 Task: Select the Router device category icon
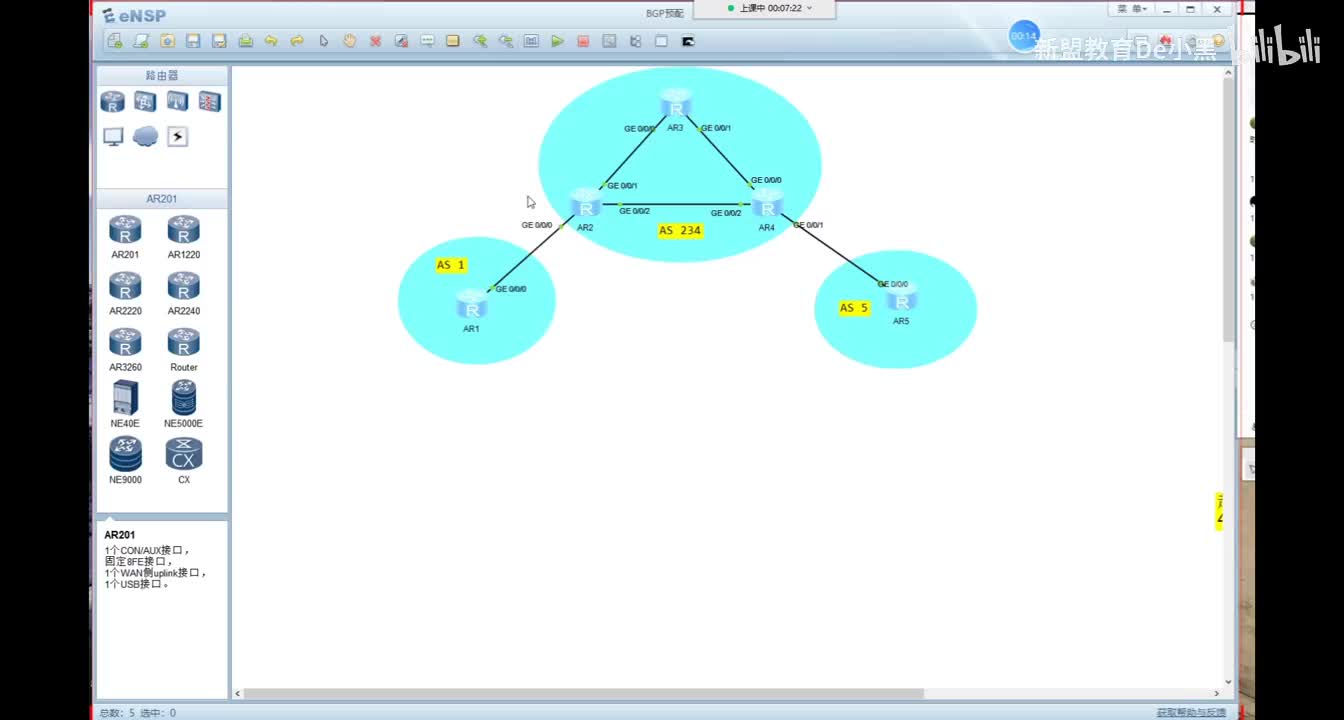[113, 102]
